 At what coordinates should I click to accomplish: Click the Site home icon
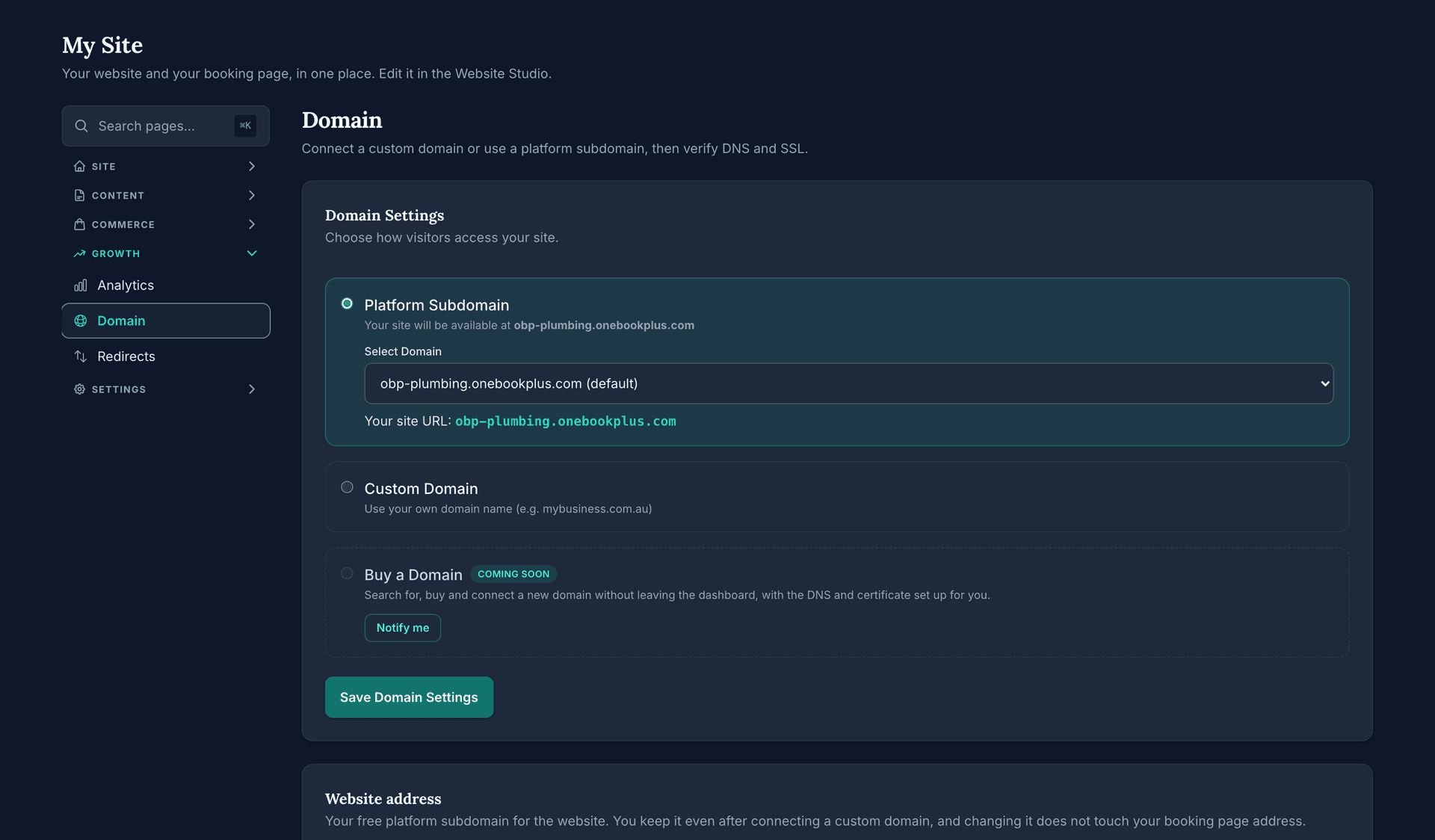coord(79,166)
